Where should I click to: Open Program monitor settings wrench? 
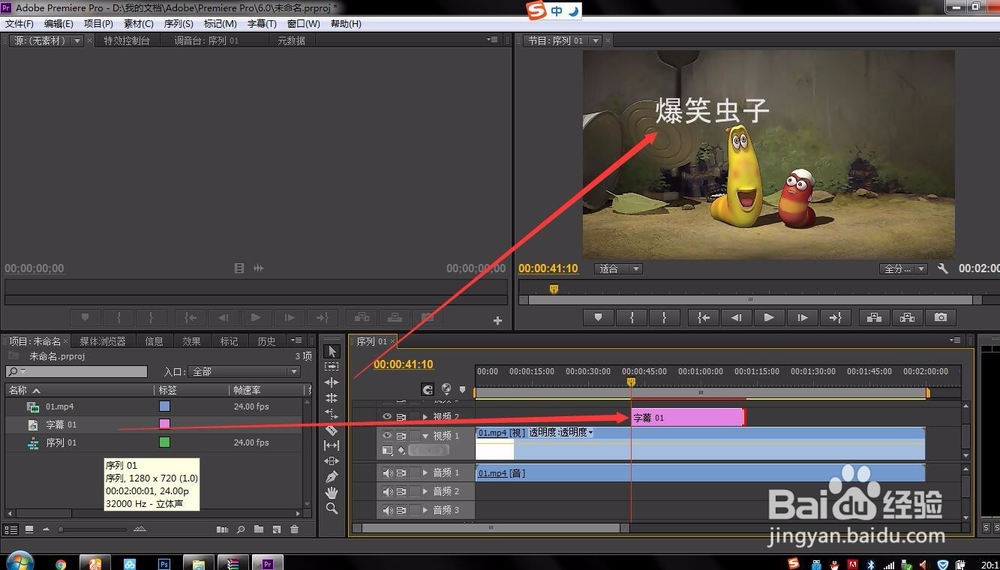pyautogui.click(x=943, y=268)
